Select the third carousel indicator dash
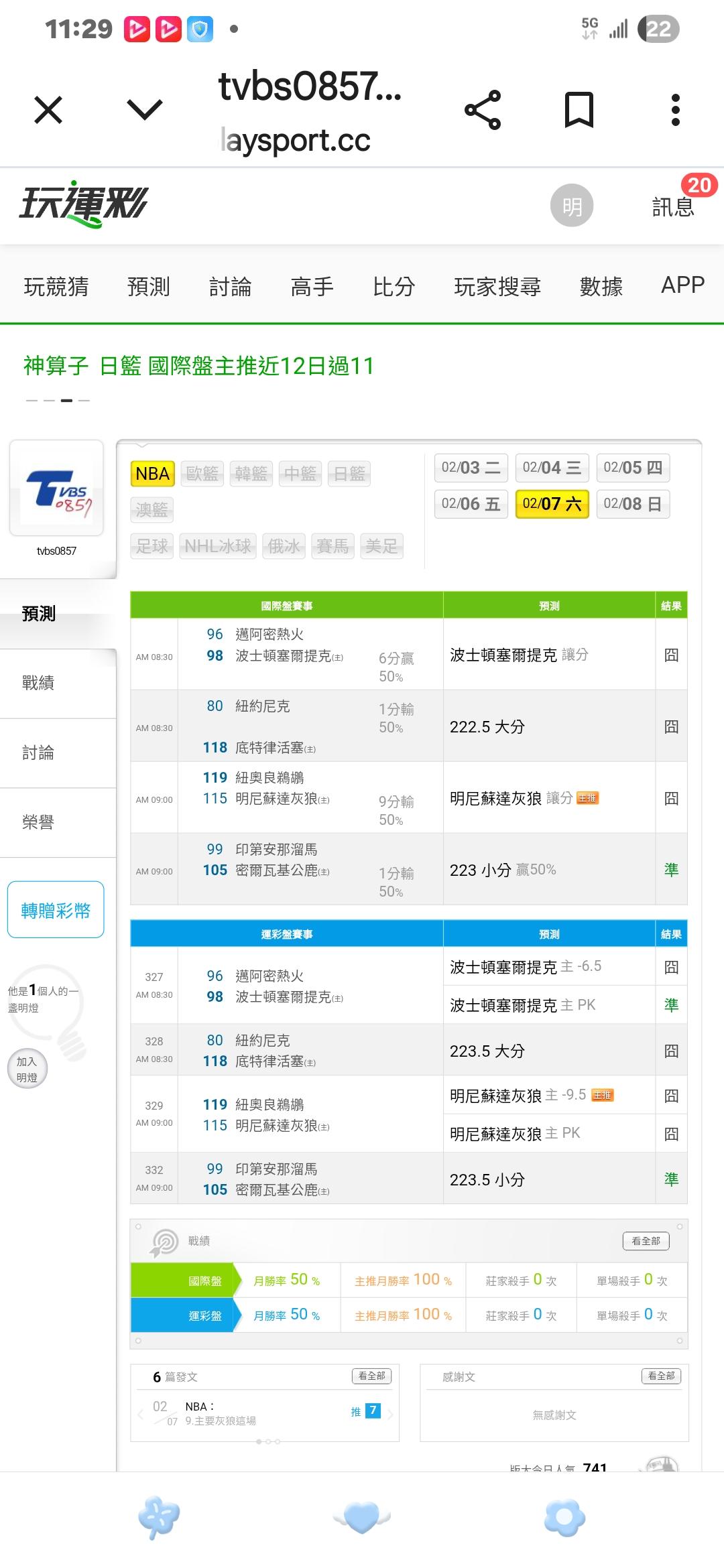The height and width of the screenshot is (1568, 724). pyautogui.click(x=66, y=400)
